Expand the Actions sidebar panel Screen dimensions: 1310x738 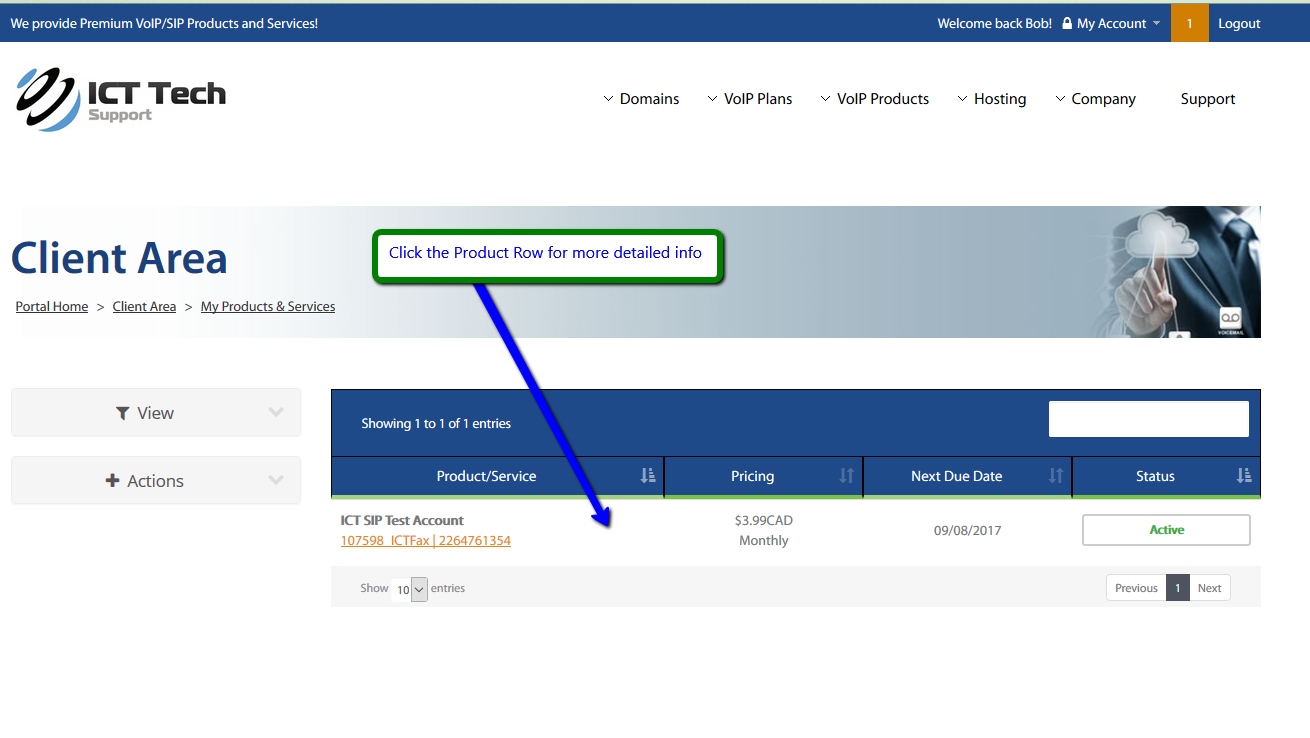tap(156, 481)
